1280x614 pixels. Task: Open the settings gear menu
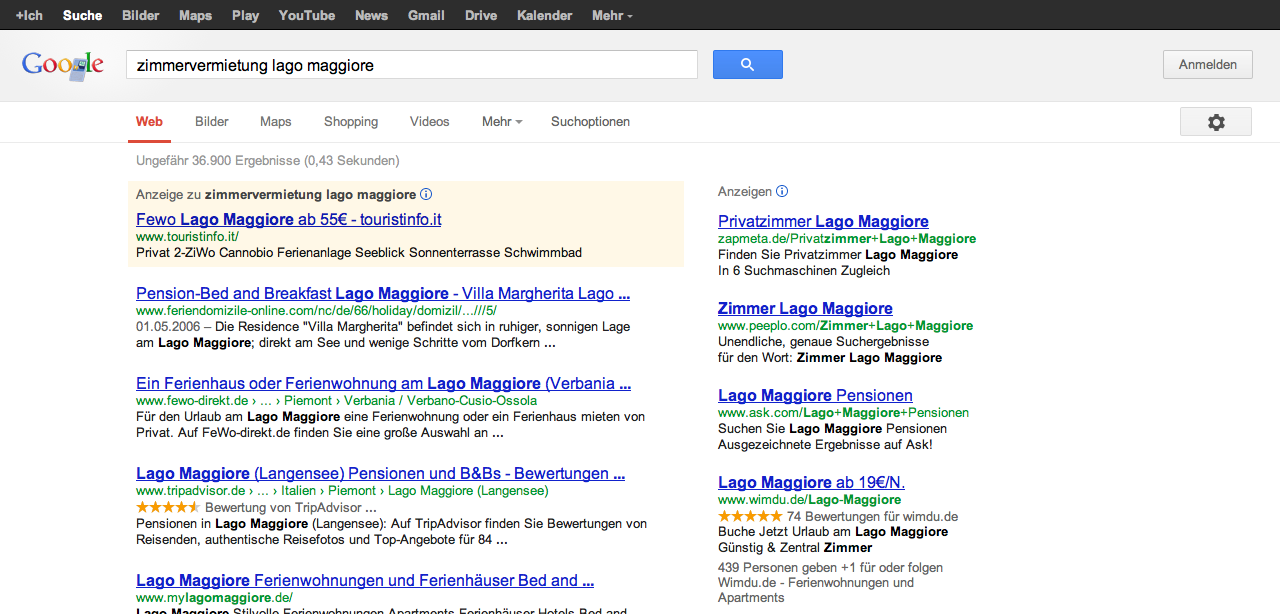[x=1215, y=122]
